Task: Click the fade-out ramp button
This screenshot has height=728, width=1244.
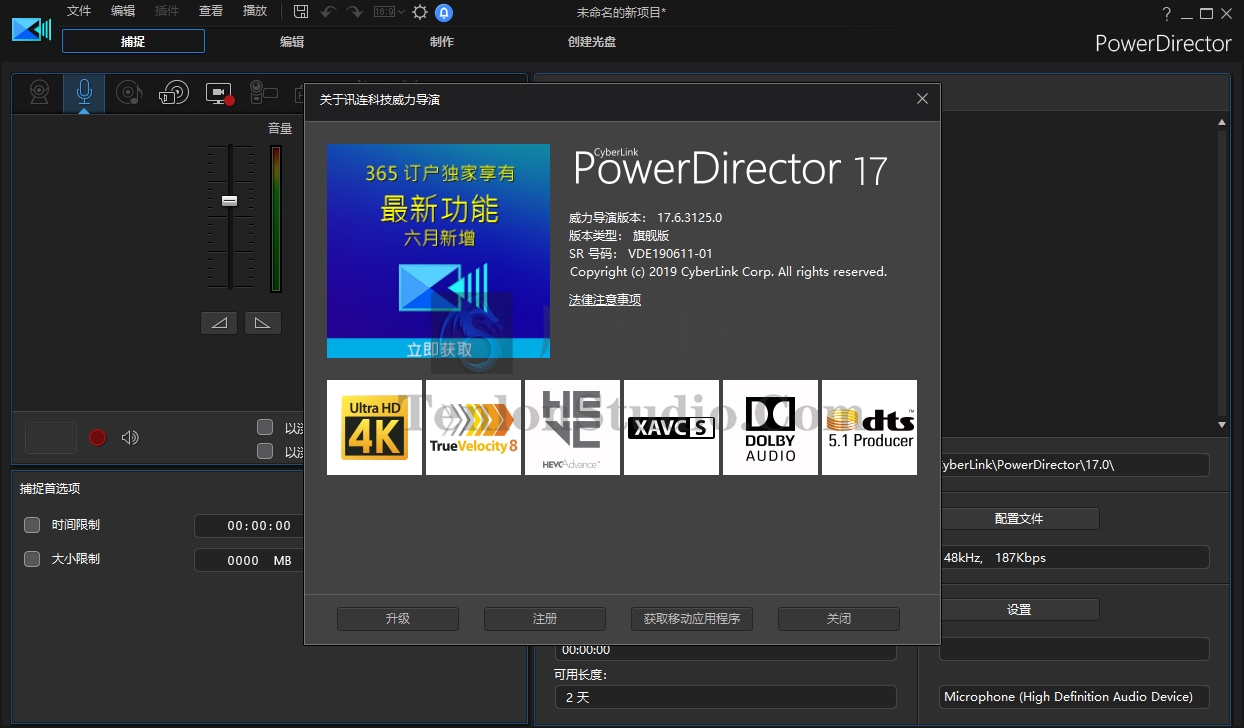Action: pyautogui.click(x=263, y=323)
